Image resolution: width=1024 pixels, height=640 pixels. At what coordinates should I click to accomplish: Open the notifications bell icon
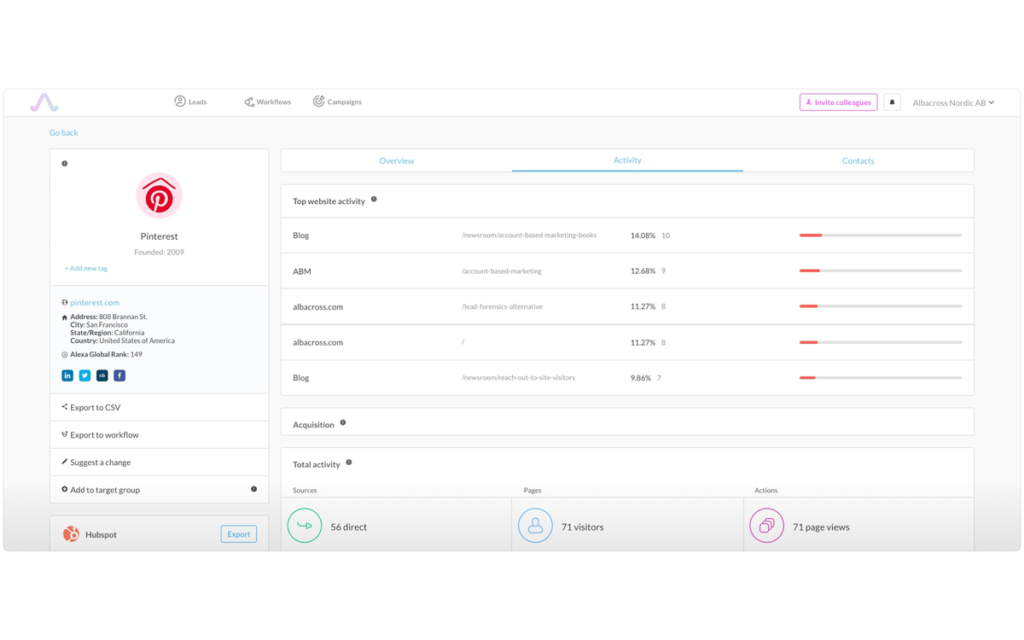(x=892, y=103)
